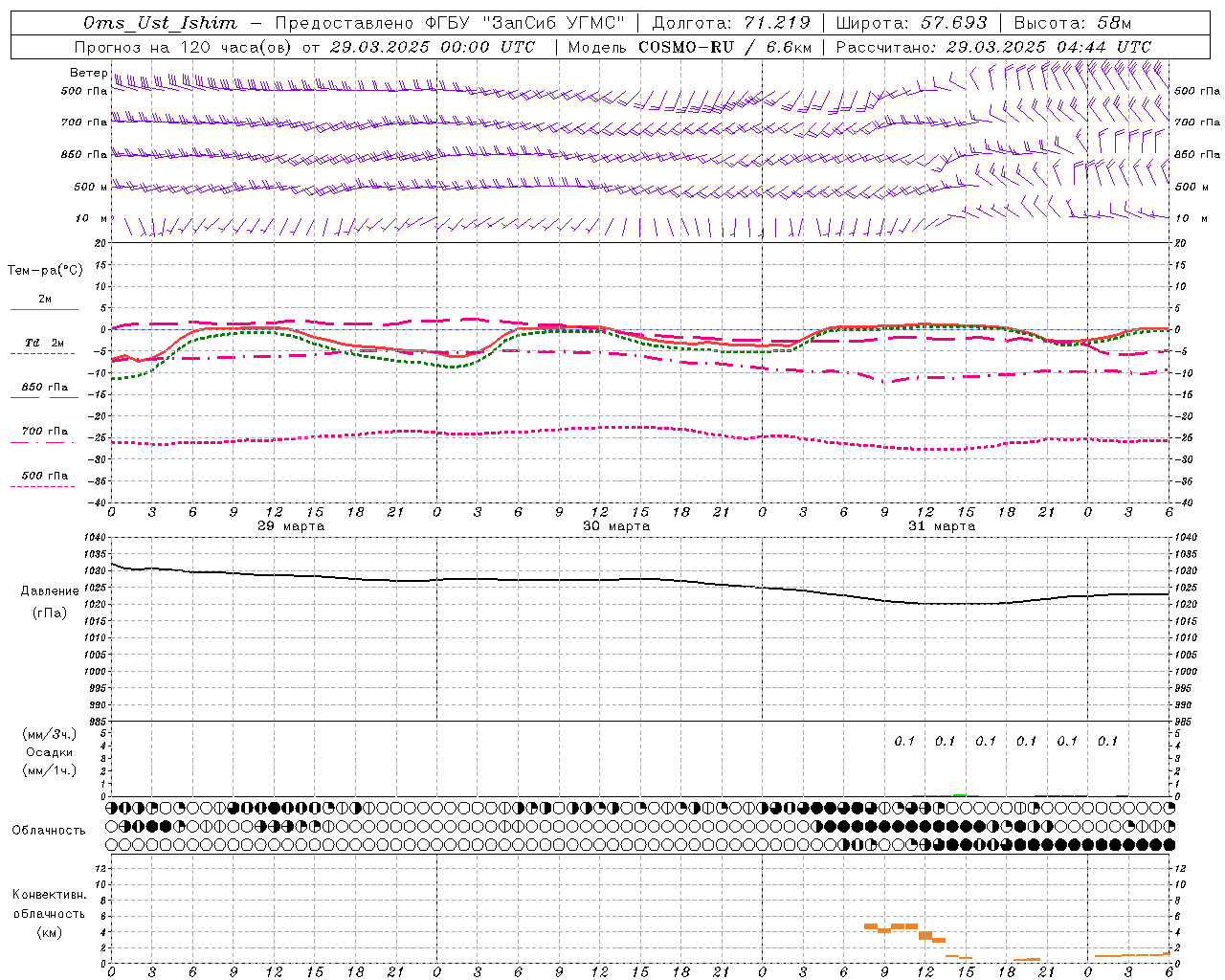1225x980 pixels.
Task: Click 1020 on the right pressure axis
Action: click(1186, 605)
